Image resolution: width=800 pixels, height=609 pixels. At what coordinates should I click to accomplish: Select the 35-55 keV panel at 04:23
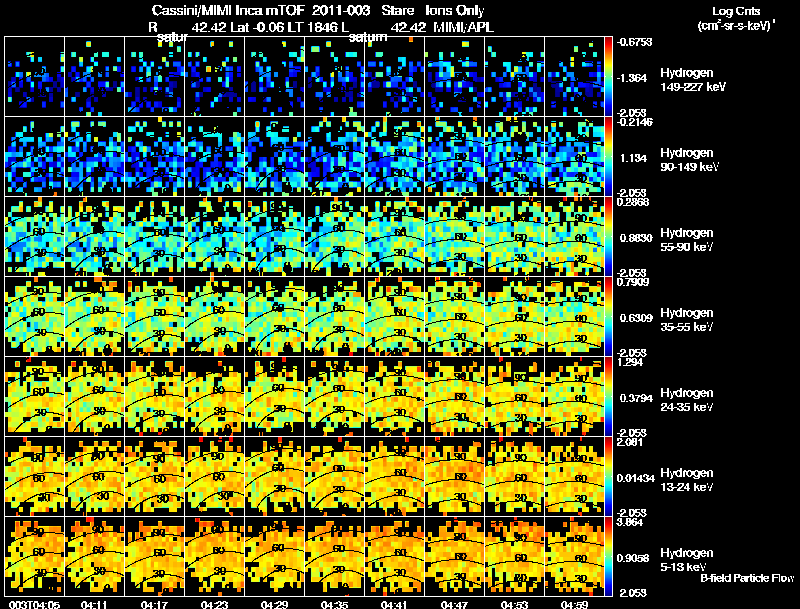214,317
